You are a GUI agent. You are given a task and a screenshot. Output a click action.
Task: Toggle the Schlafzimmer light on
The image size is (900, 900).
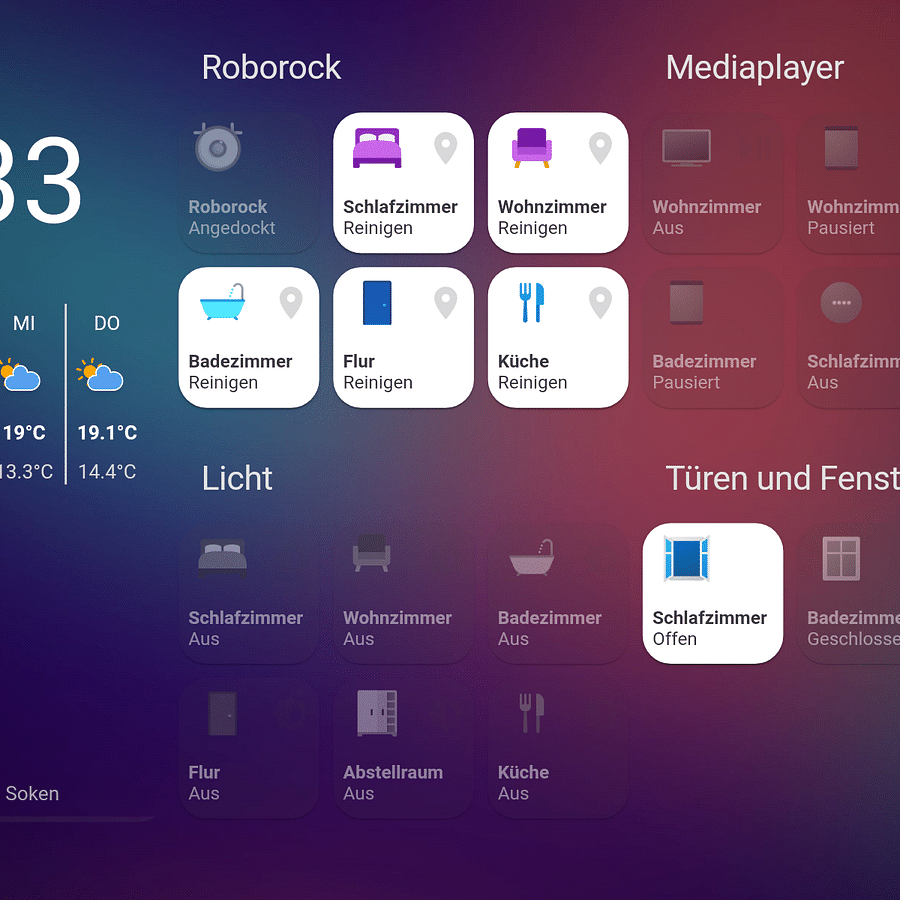(248, 594)
